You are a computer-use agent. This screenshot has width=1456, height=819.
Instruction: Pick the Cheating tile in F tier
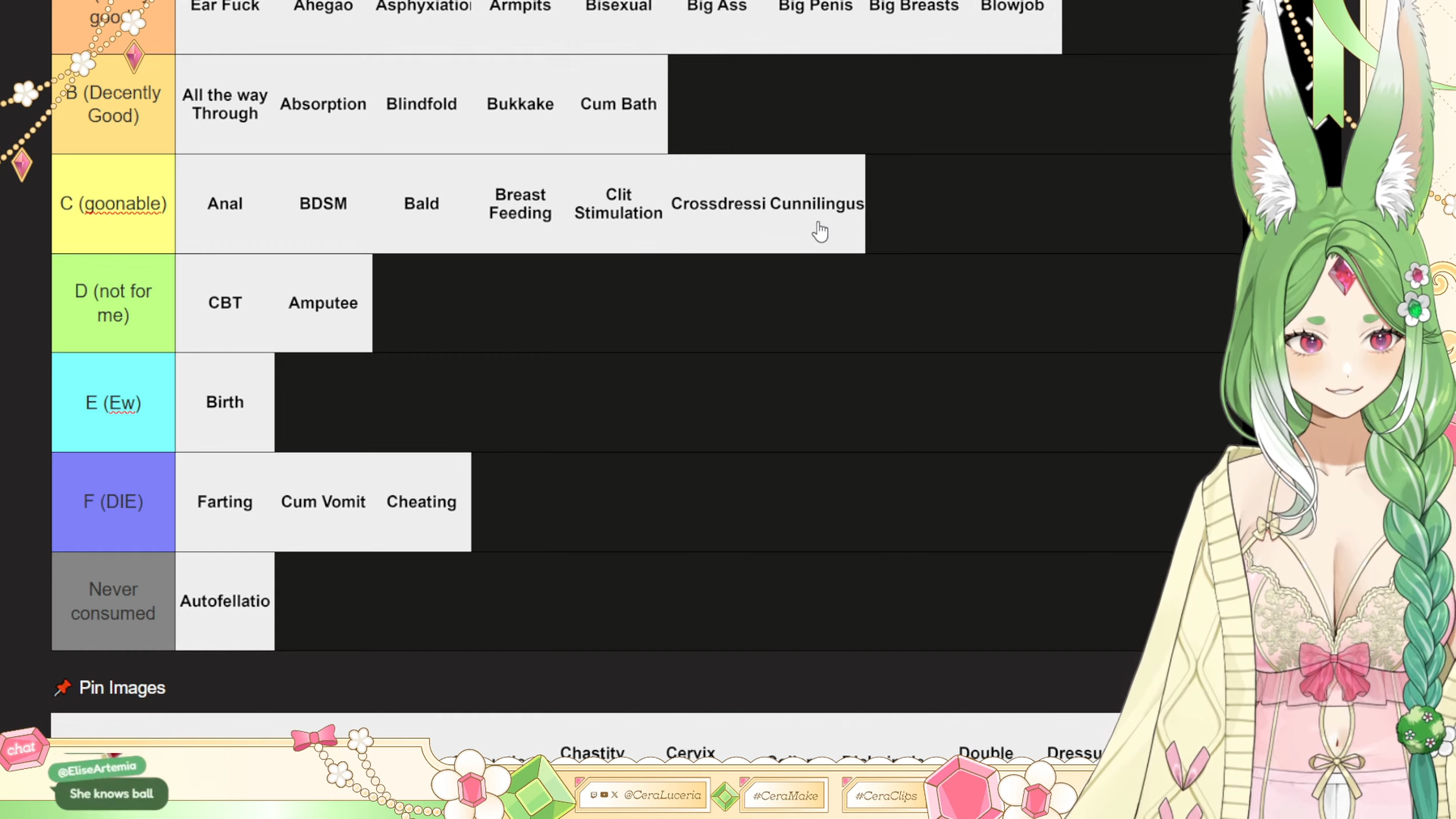point(421,502)
